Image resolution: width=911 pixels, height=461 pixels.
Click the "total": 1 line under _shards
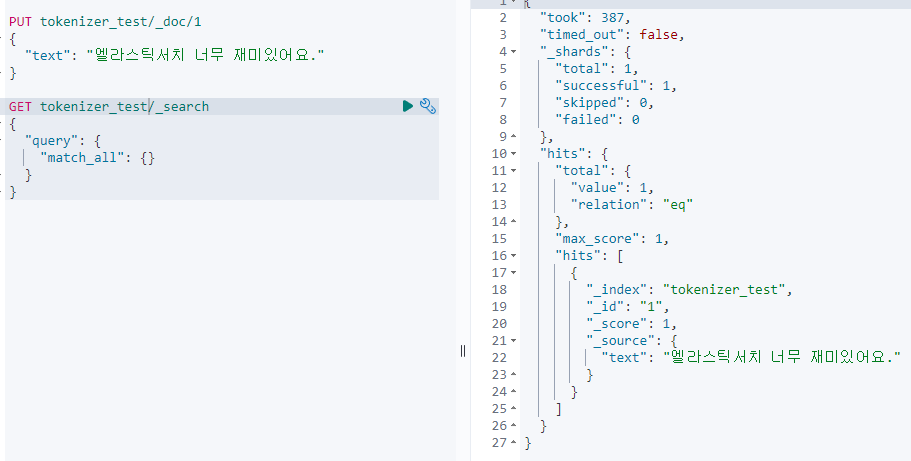click(x=597, y=69)
